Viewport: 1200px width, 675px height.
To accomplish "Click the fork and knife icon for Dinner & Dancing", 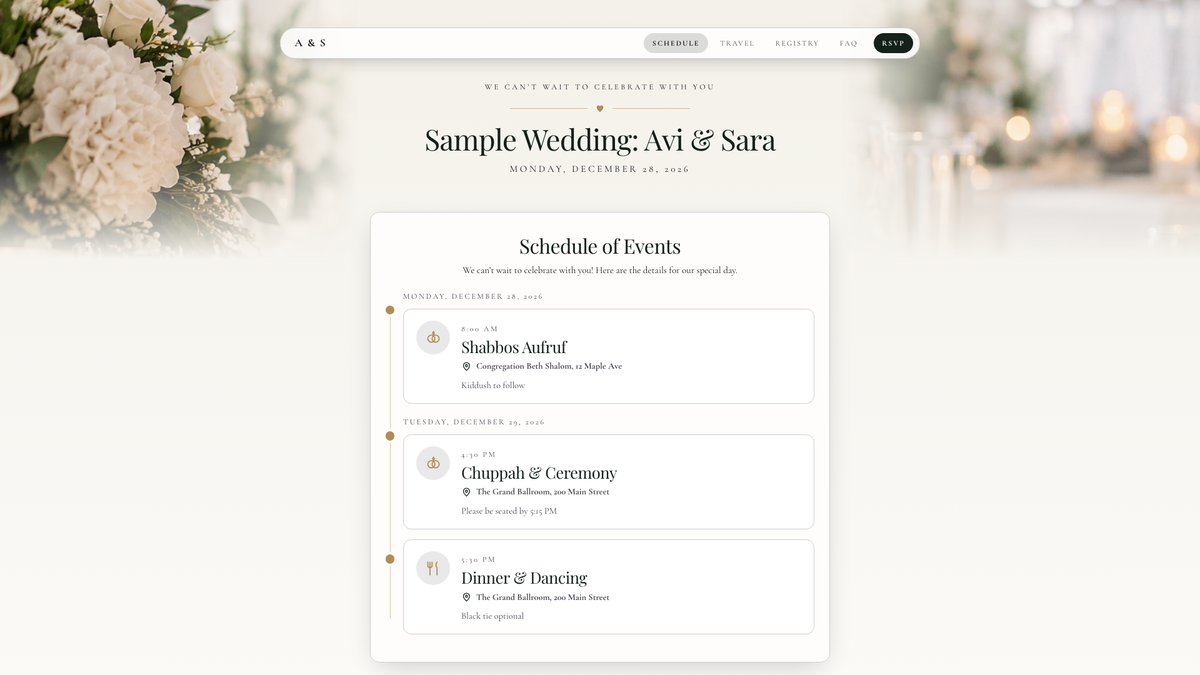I will click(433, 568).
